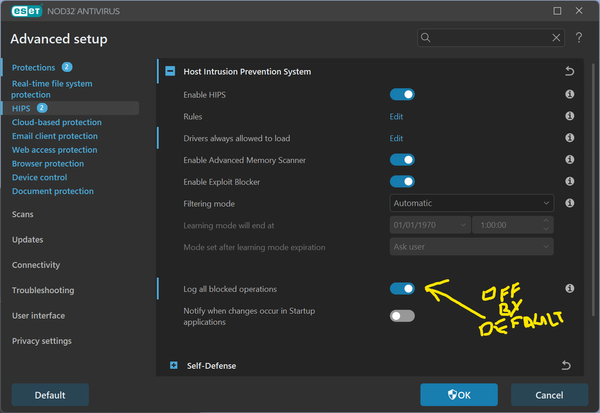Click the info icon for Enable Exploit Blocker
600x413 pixels.
[x=569, y=182]
